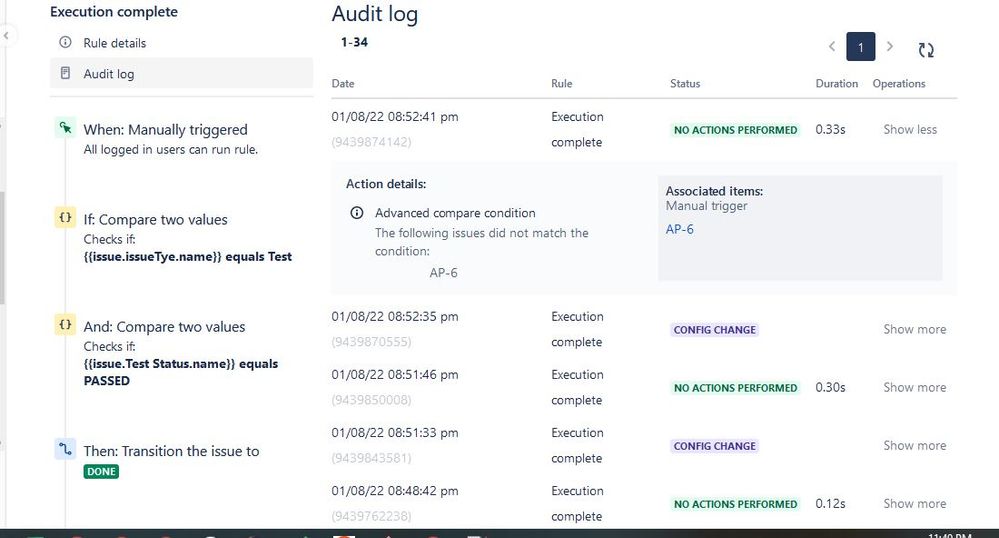Select the manual trigger cursor icon

(x=65, y=128)
